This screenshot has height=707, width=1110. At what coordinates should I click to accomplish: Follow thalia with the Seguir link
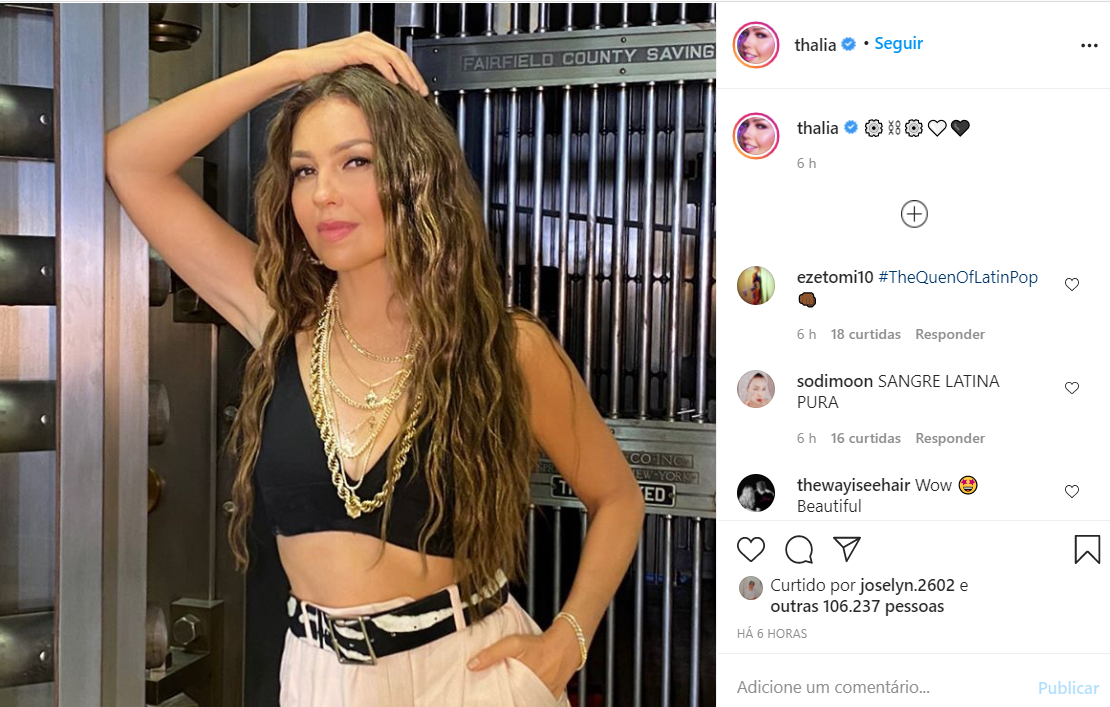898,43
